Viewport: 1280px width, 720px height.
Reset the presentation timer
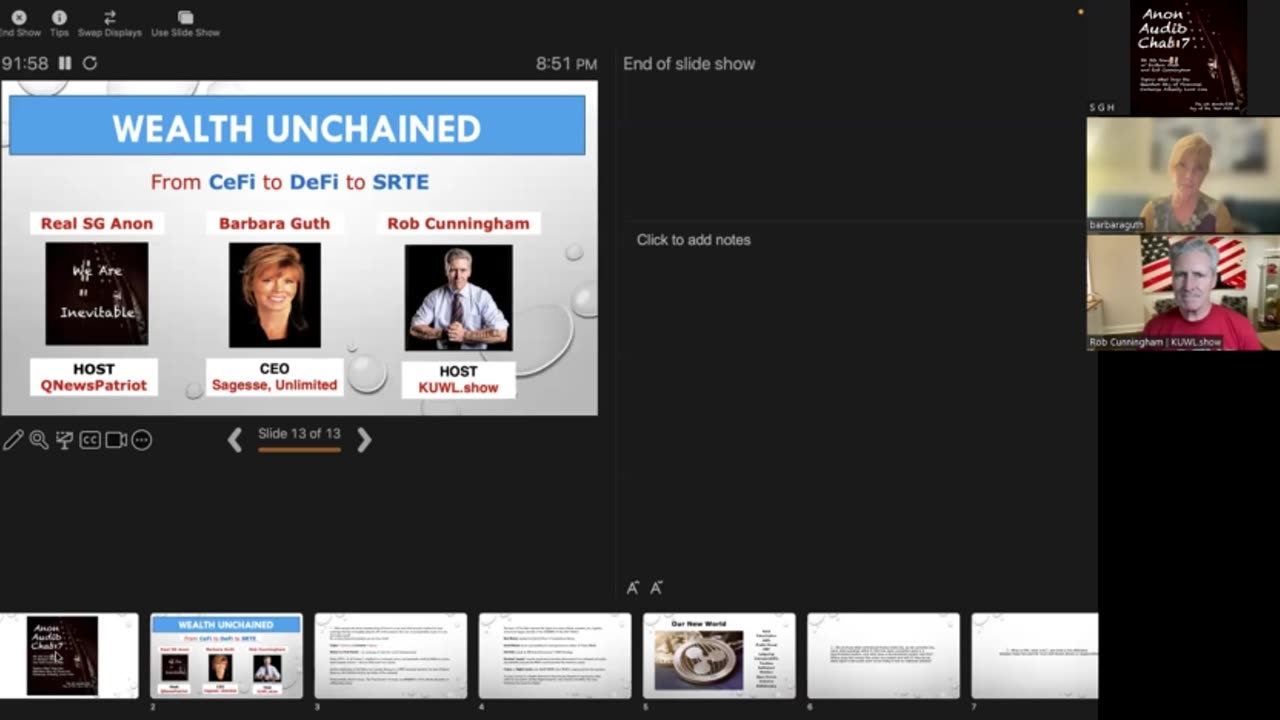(90, 63)
